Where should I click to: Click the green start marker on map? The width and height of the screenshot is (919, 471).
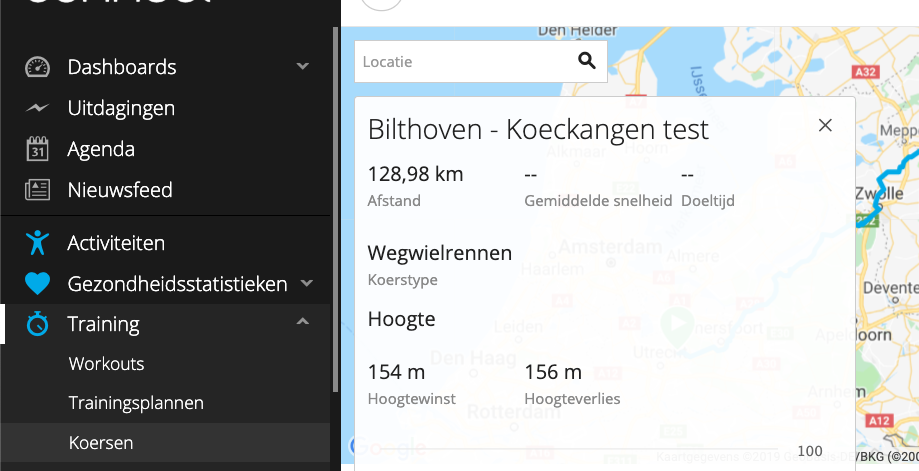point(677,324)
